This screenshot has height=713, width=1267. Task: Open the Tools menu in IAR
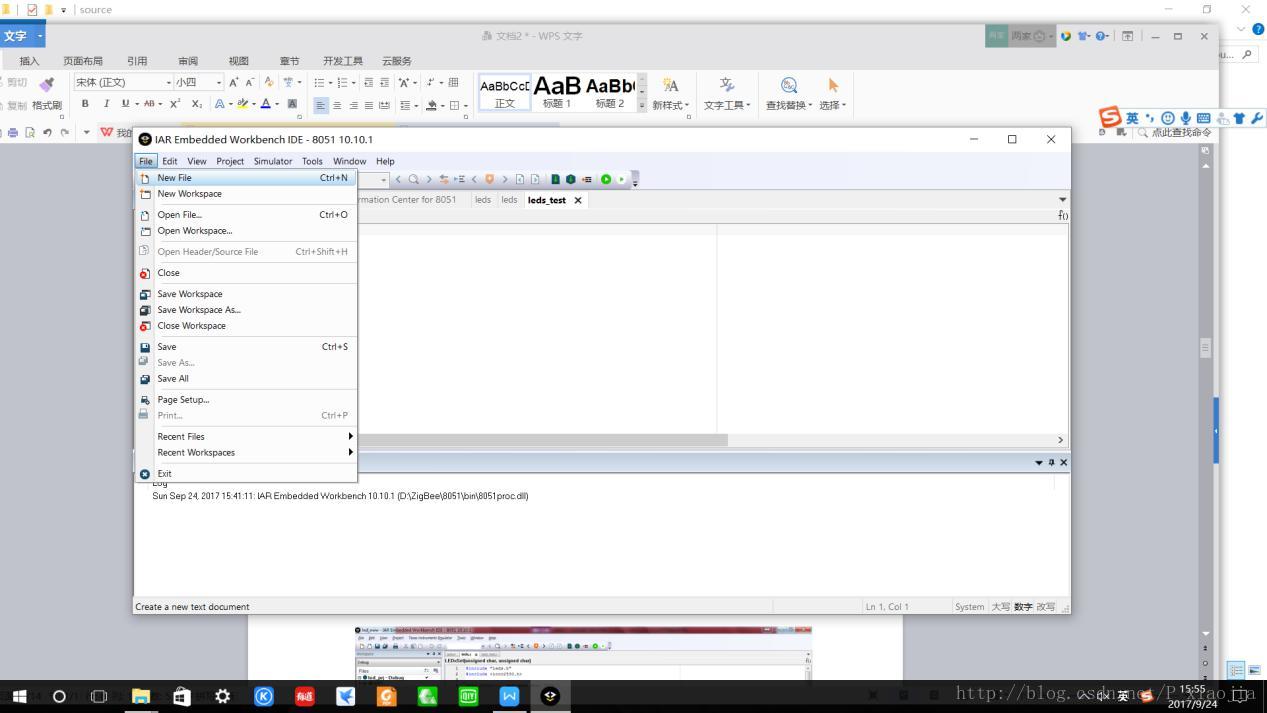(312, 161)
